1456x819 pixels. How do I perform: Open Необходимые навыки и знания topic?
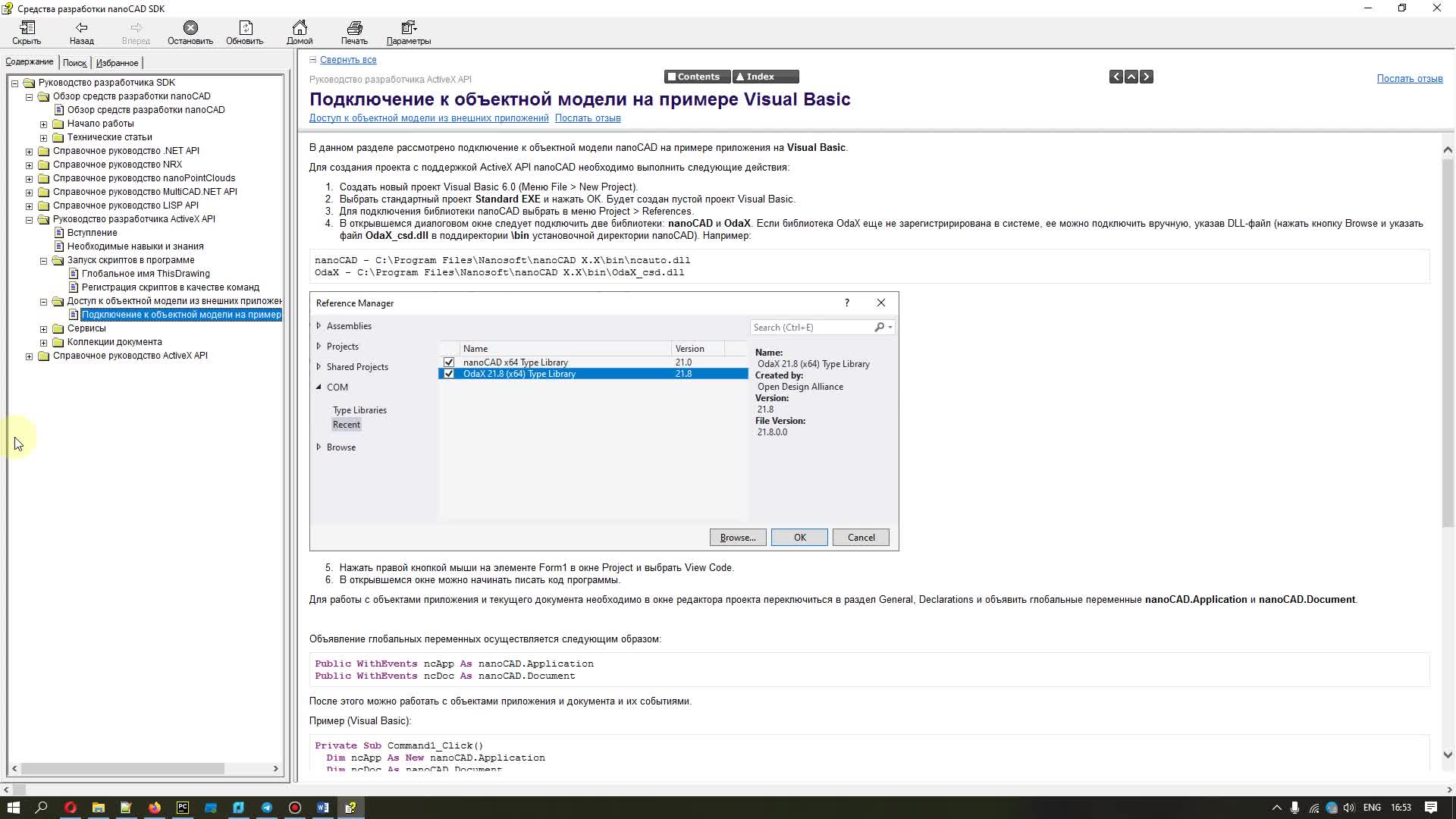point(135,246)
